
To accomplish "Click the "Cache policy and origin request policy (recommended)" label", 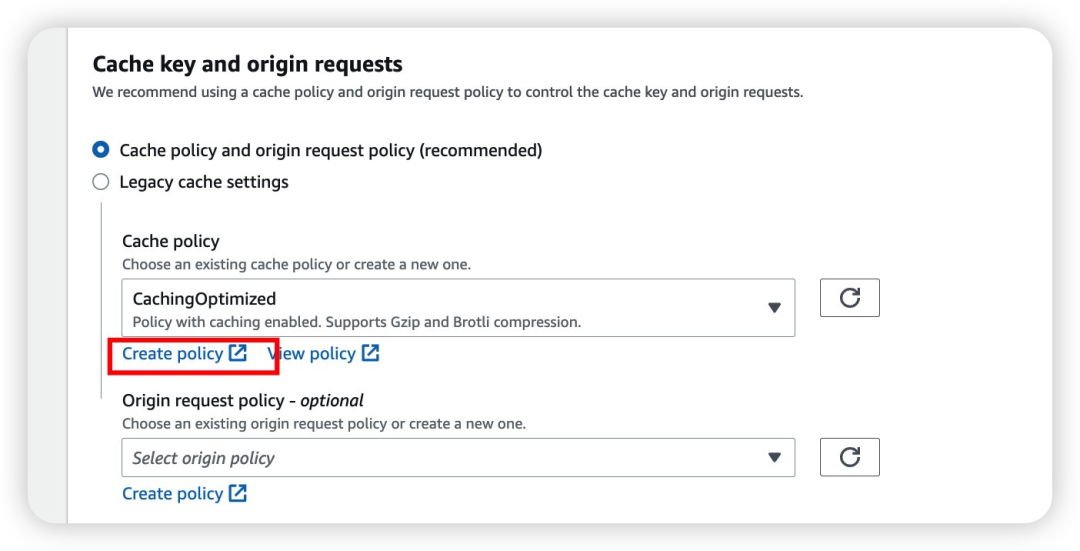I will [x=330, y=150].
